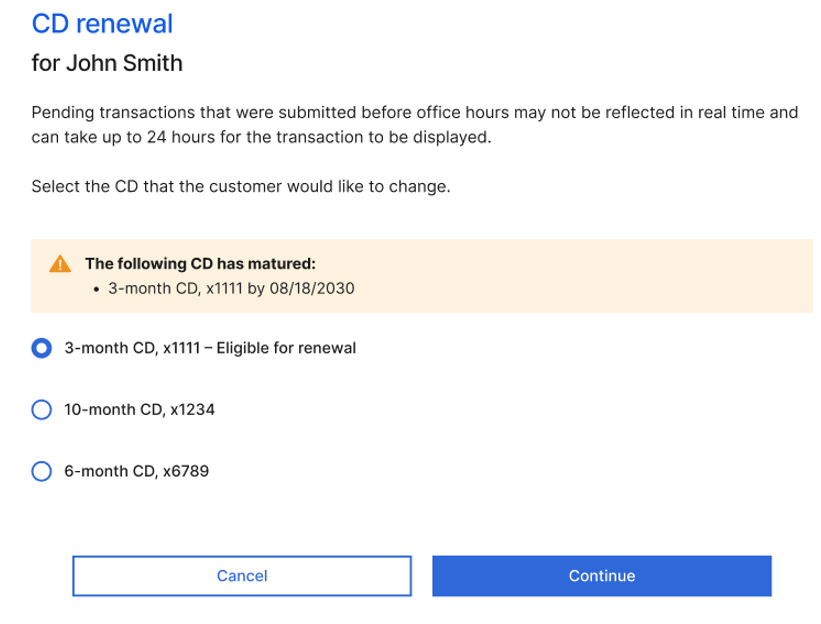Click "The following CD has matured" bold text

201,263
